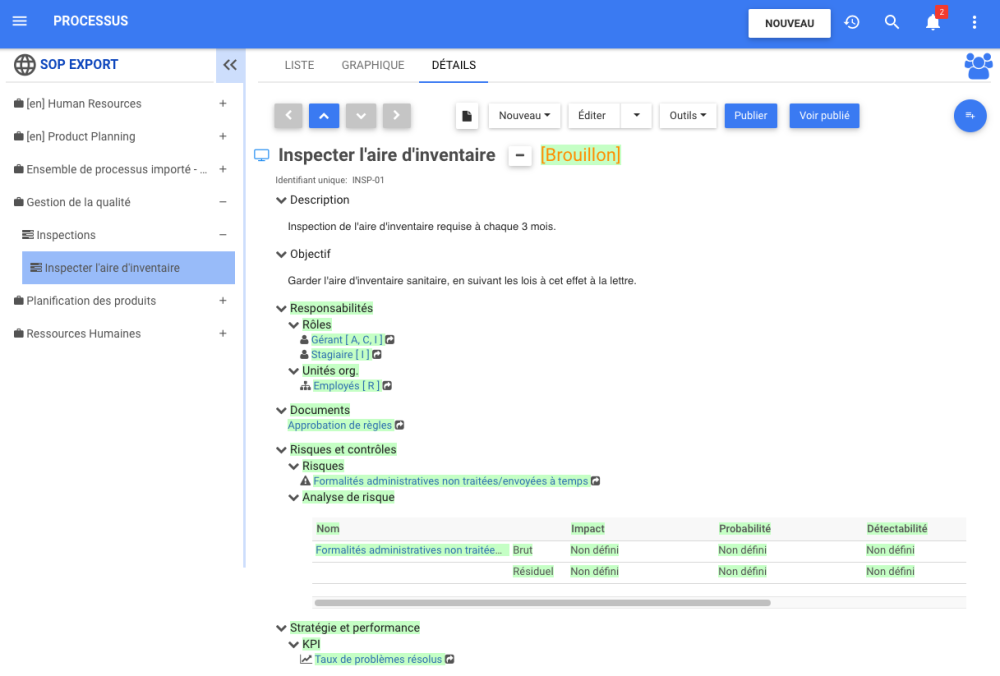Collapse the Description section chevron

pyautogui.click(x=281, y=200)
